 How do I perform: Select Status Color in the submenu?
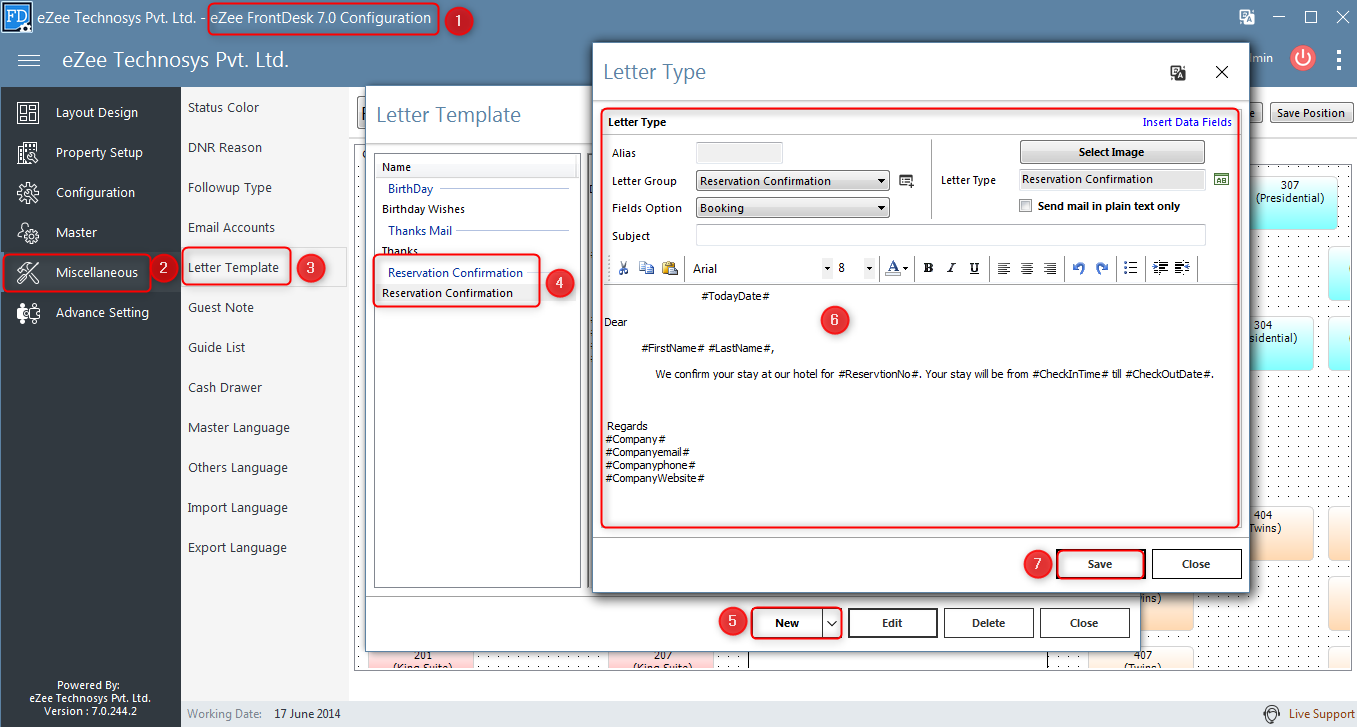coord(223,107)
